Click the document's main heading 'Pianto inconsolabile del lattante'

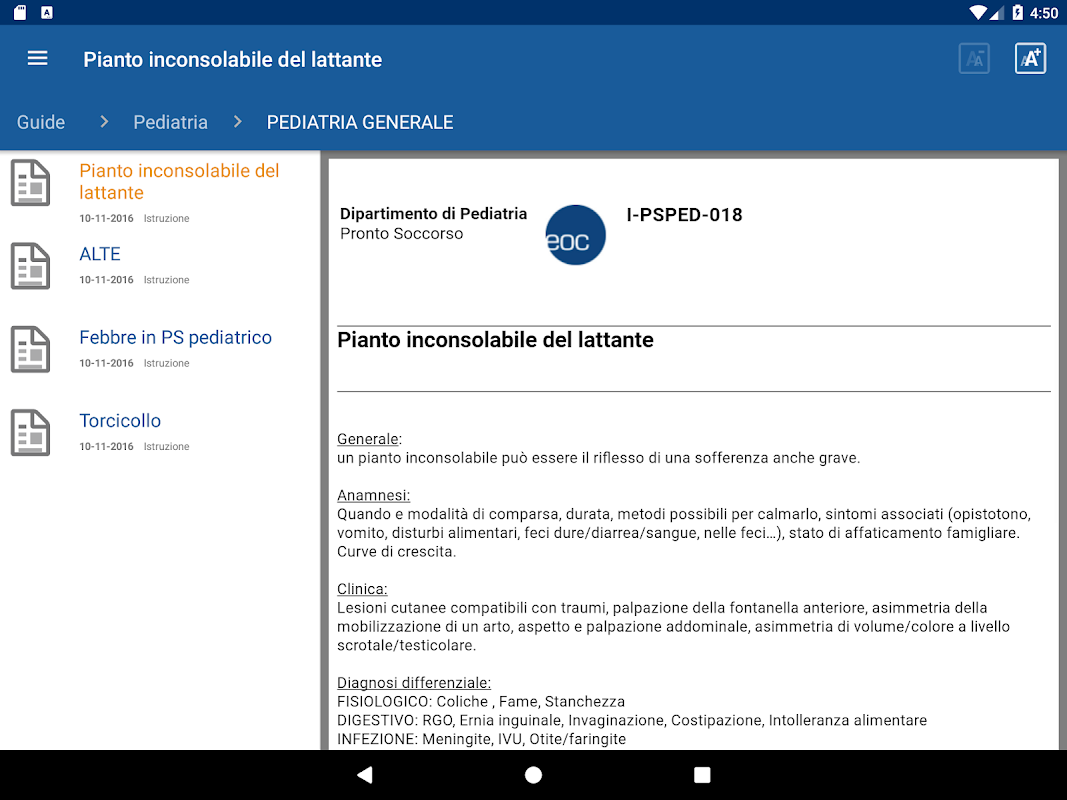coord(495,339)
